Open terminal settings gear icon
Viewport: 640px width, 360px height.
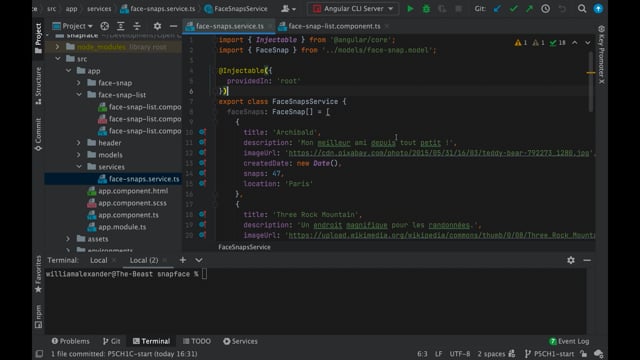pyautogui.click(x=571, y=260)
